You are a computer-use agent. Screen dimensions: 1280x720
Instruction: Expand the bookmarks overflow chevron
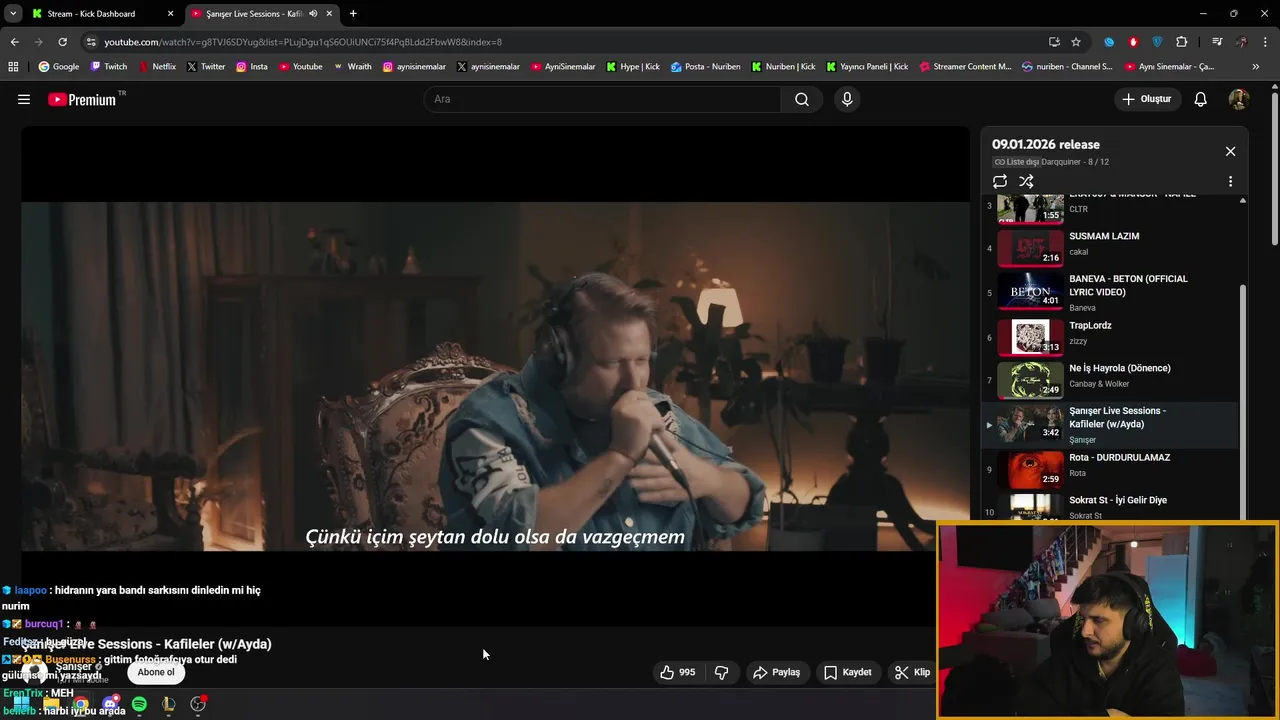(1256, 67)
